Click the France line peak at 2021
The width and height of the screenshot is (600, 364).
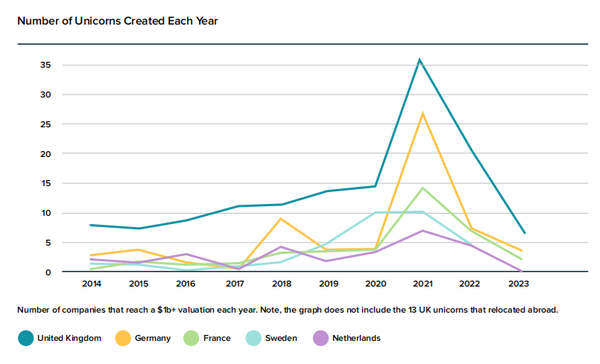click(x=422, y=188)
